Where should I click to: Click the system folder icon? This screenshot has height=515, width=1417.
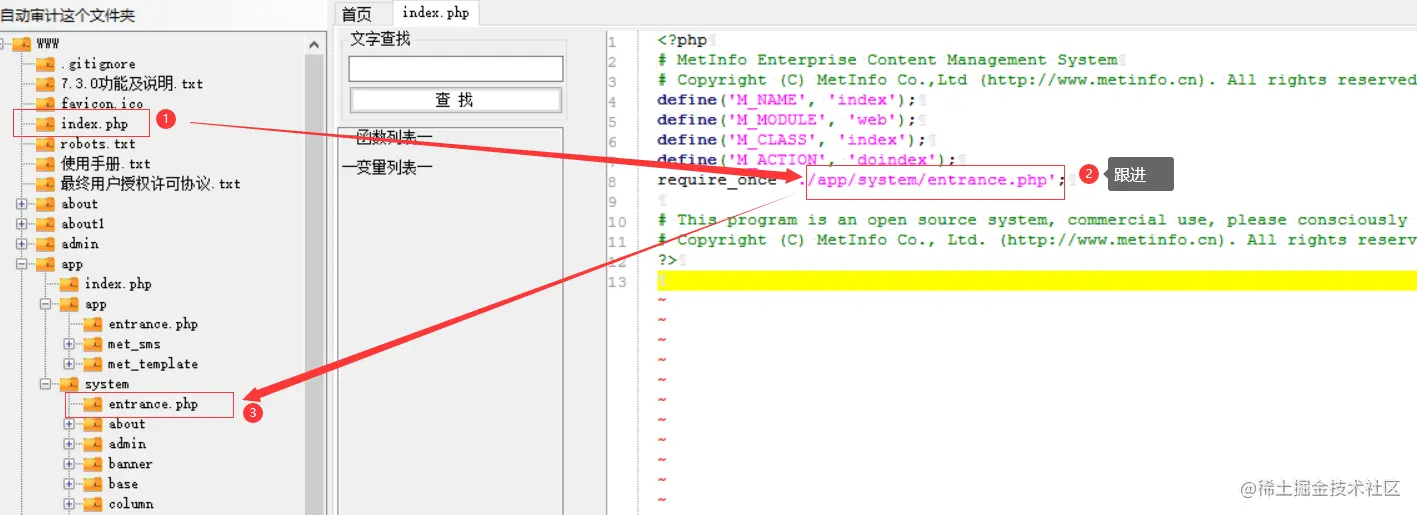coord(69,384)
